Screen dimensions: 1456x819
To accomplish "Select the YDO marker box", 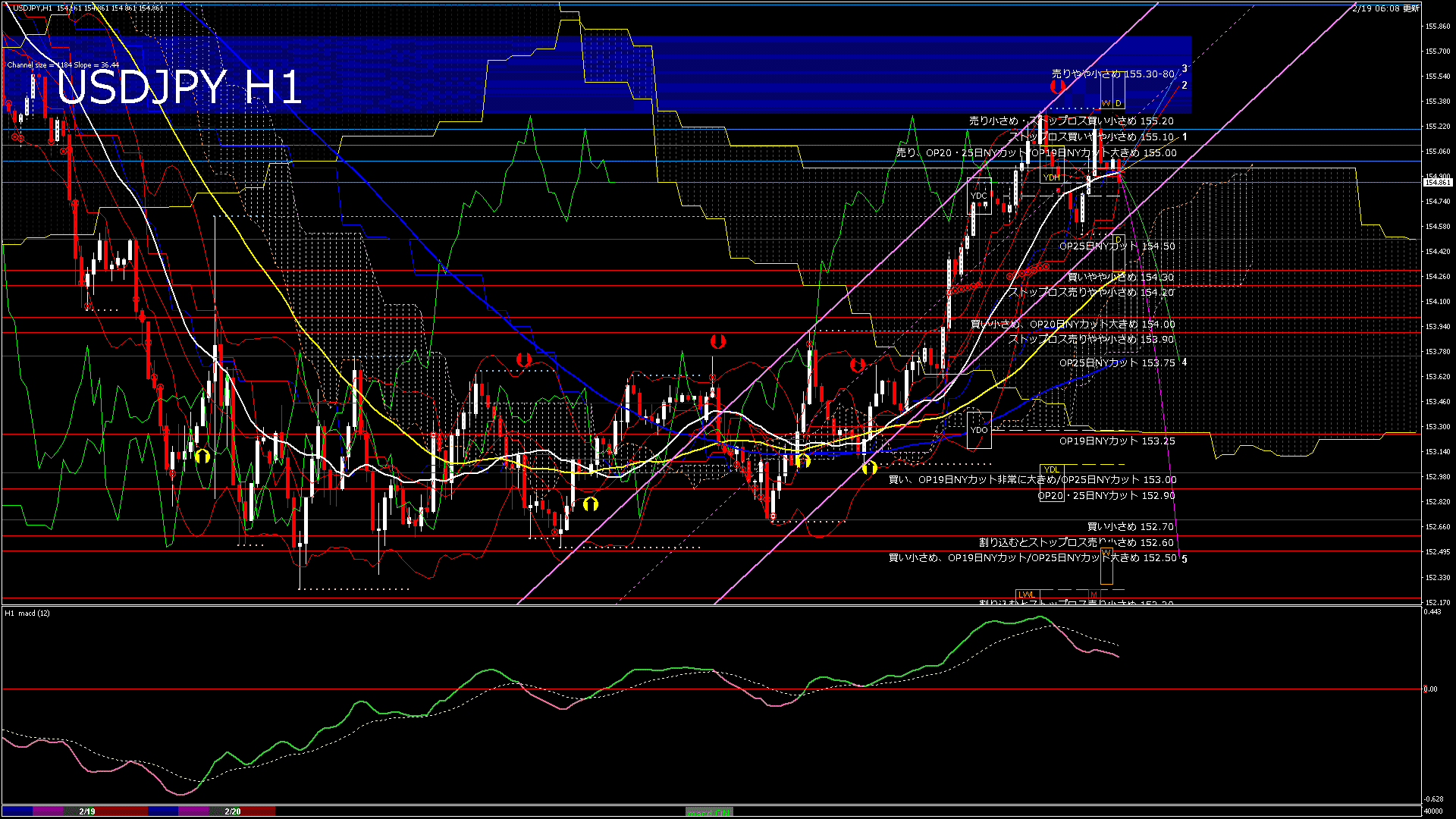I will coord(979,430).
